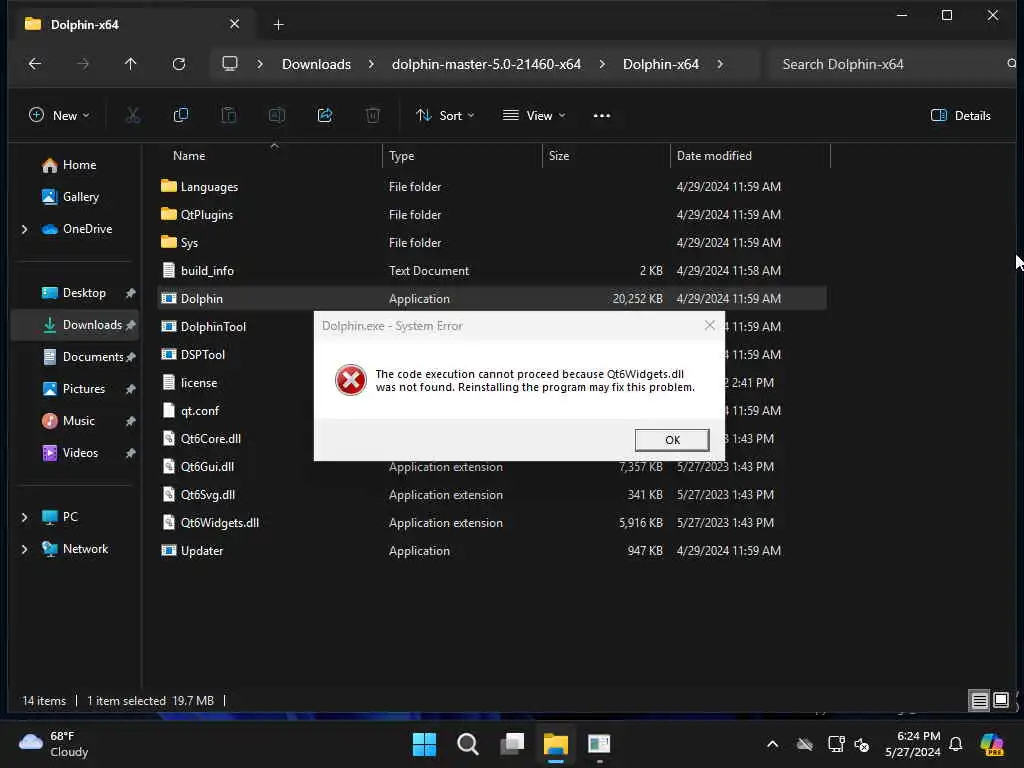Click the Search Dolphin-x64 field
The height and width of the screenshot is (768, 1024).
pyautogui.click(x=892, y=64)
